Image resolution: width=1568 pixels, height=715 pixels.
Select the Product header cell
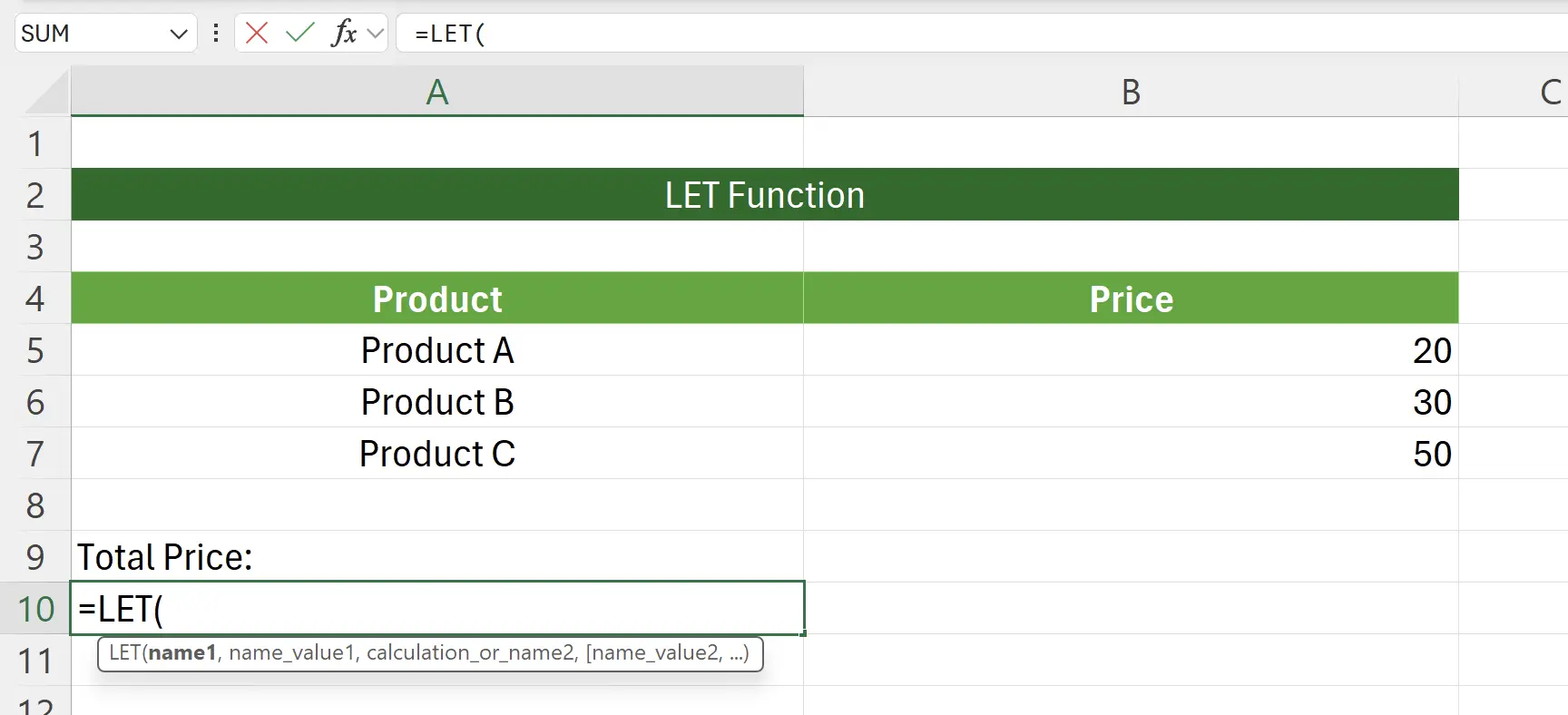click(437, 299)
